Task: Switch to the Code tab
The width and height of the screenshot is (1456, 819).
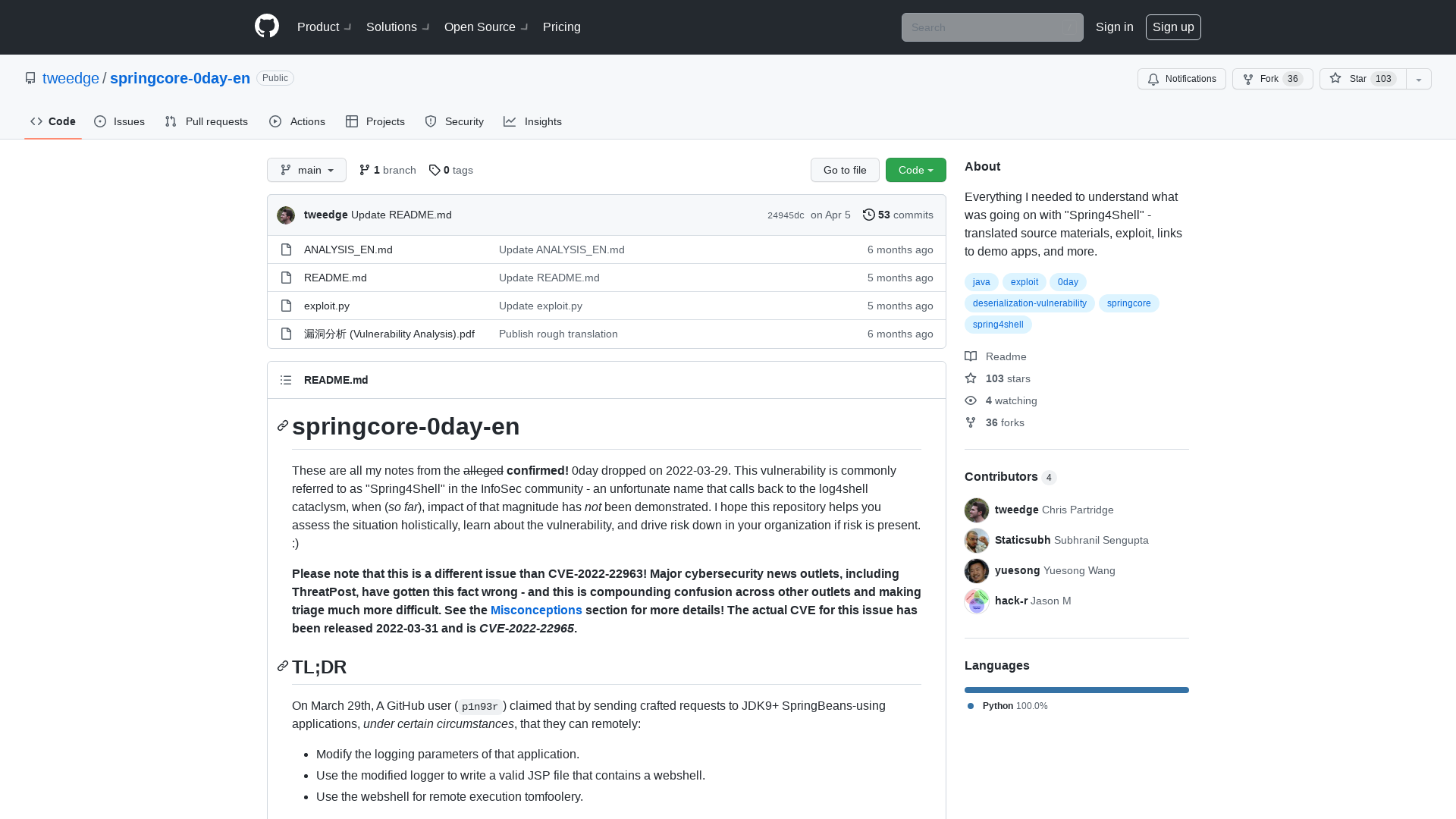Action: [53, 121]
